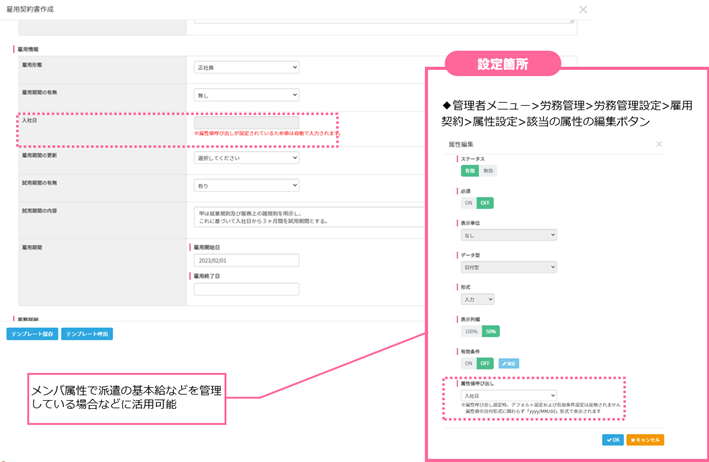
Task: Click the 属性編集 dialog title
Action: click(461, 144)
